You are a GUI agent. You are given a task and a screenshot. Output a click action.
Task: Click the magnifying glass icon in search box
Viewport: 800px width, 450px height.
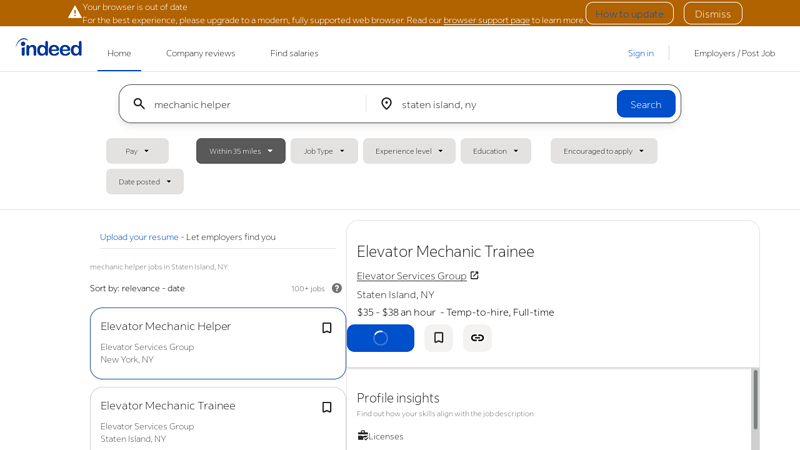pos(139,104)
